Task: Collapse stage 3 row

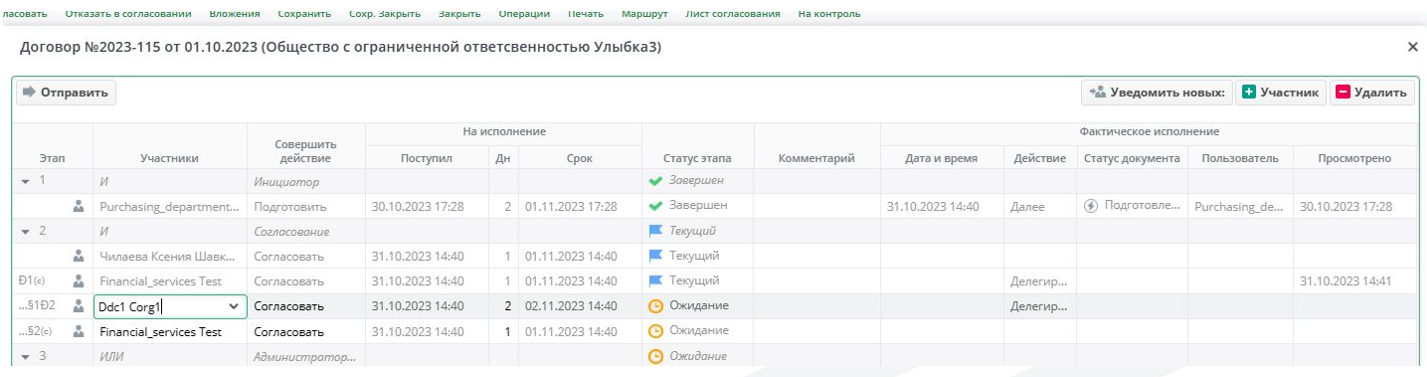Action: 25,357
